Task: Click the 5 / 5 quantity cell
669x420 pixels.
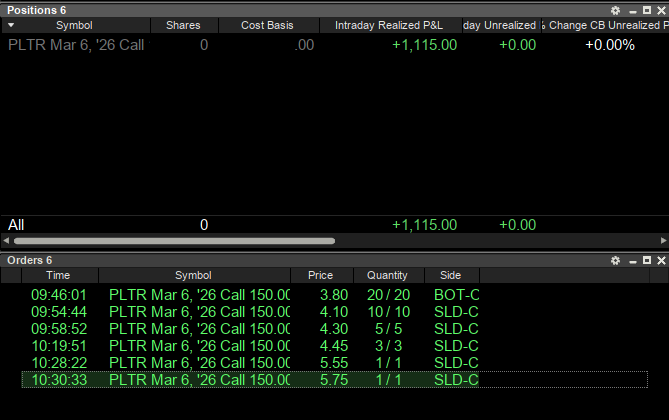Action: (389, 329)
